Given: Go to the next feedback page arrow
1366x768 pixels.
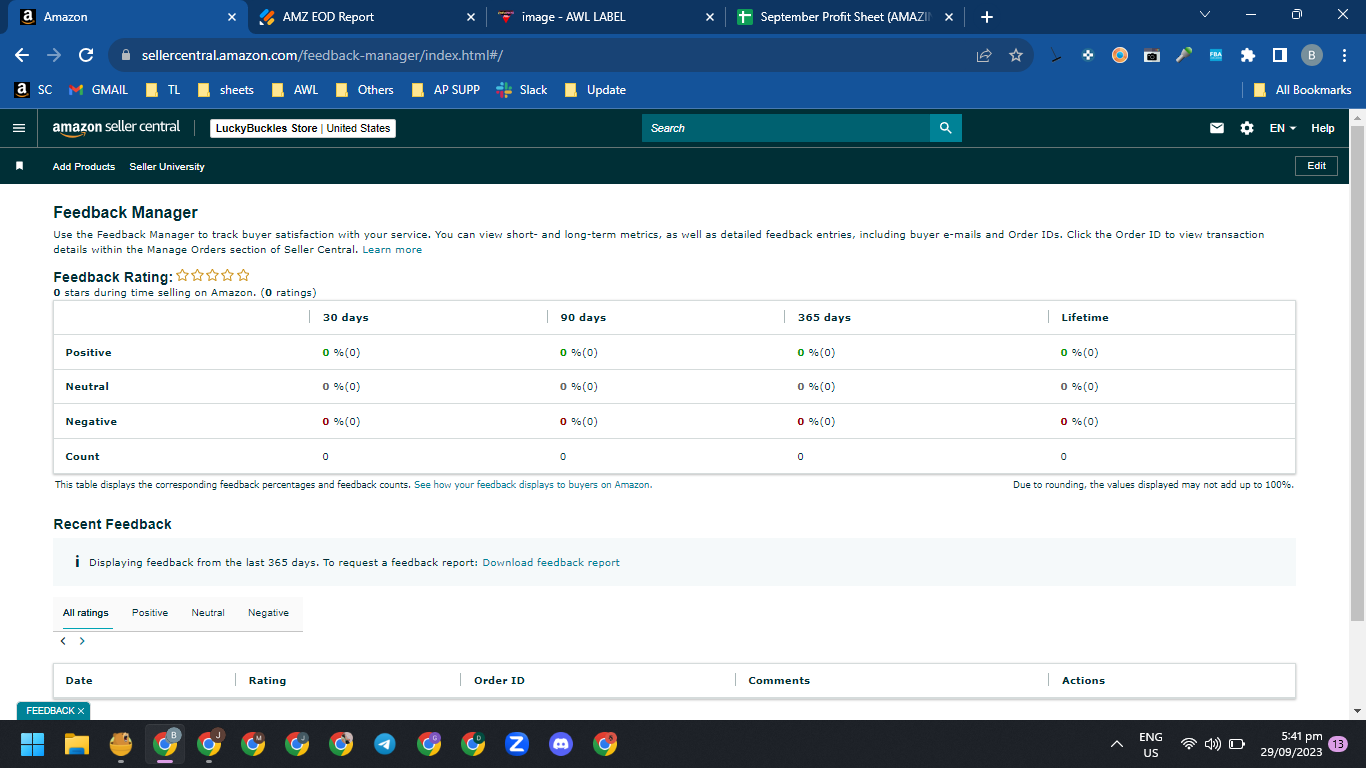Looking at the screenshot, I should (82, 641).
